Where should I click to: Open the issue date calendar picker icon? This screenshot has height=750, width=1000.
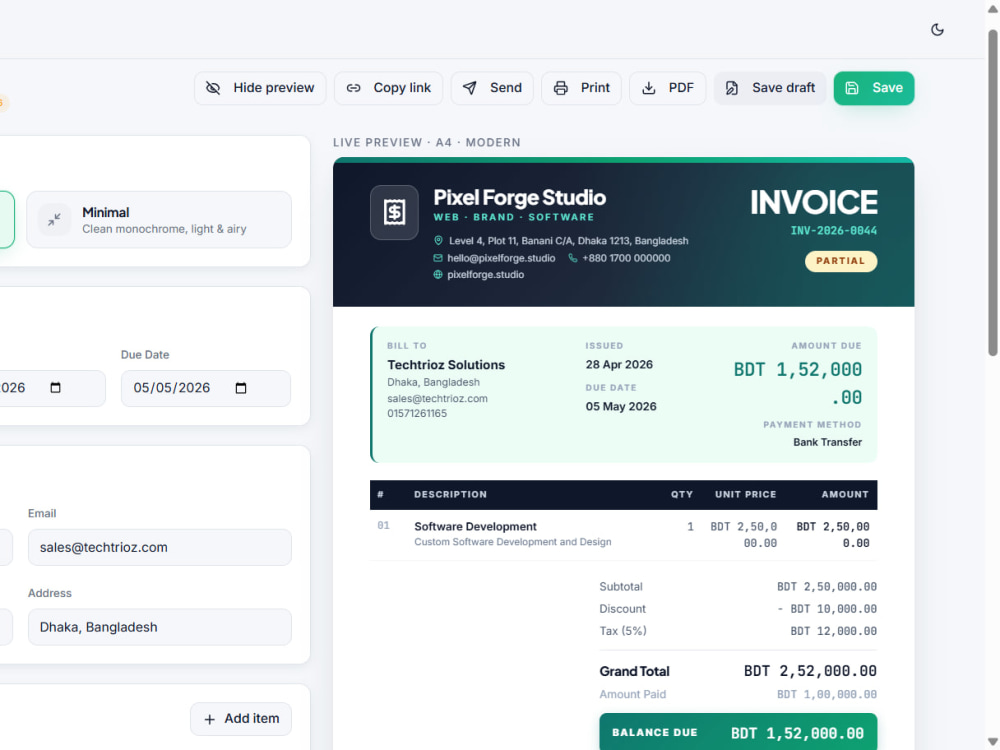55,388
